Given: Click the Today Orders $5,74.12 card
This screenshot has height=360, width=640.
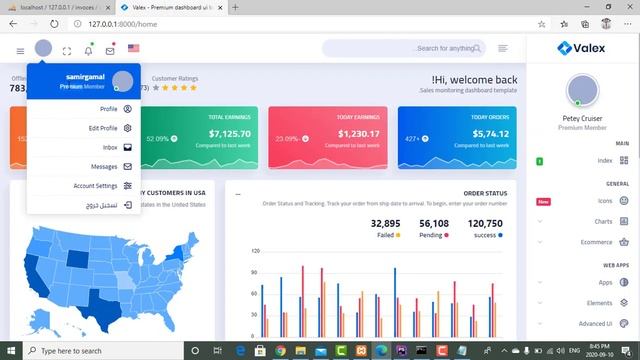Looking at the screenshot, I should click(x=457, y=138).
